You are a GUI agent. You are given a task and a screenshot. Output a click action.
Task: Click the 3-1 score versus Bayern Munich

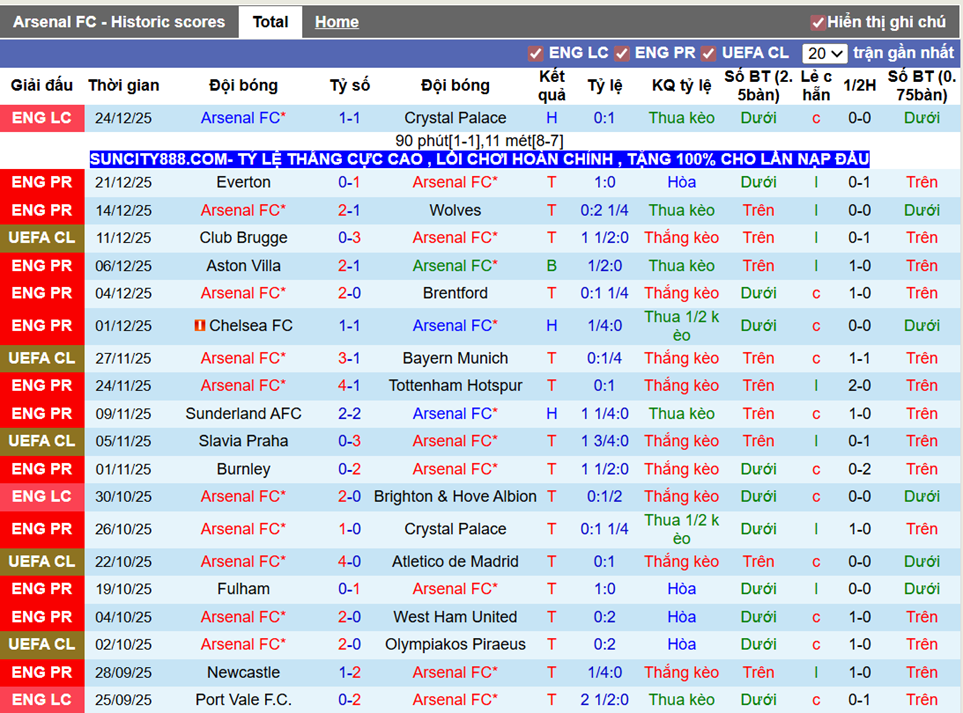tap(349, 358)
